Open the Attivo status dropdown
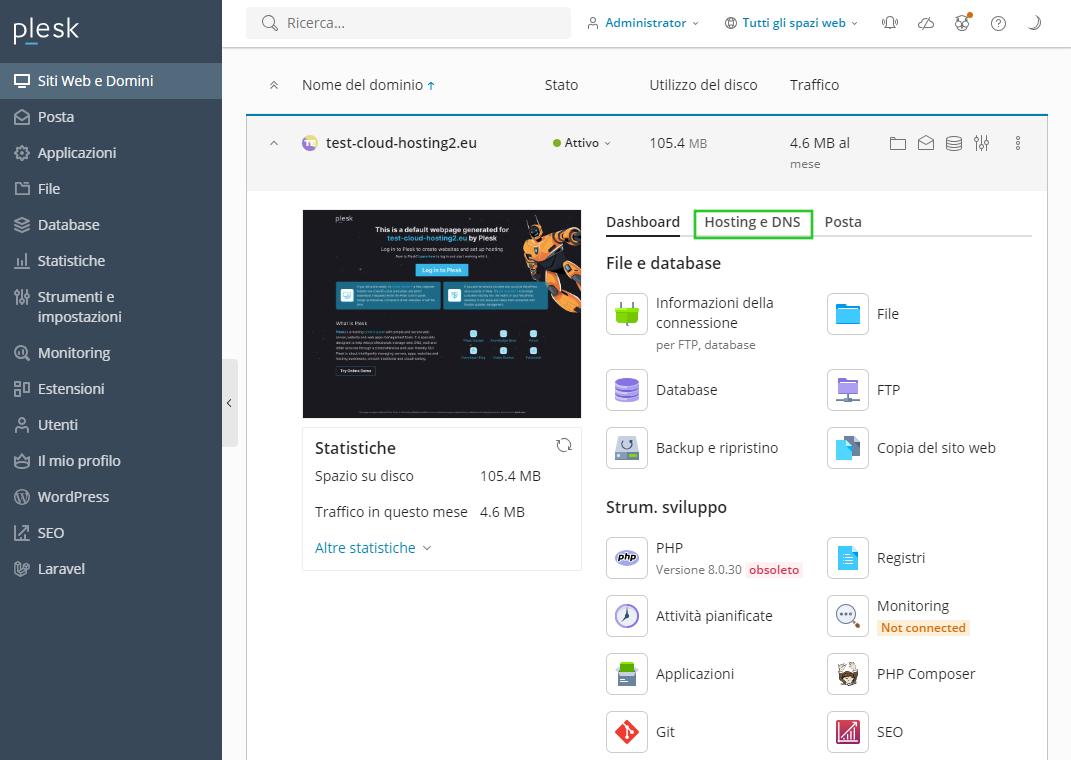 coord(581,143)
